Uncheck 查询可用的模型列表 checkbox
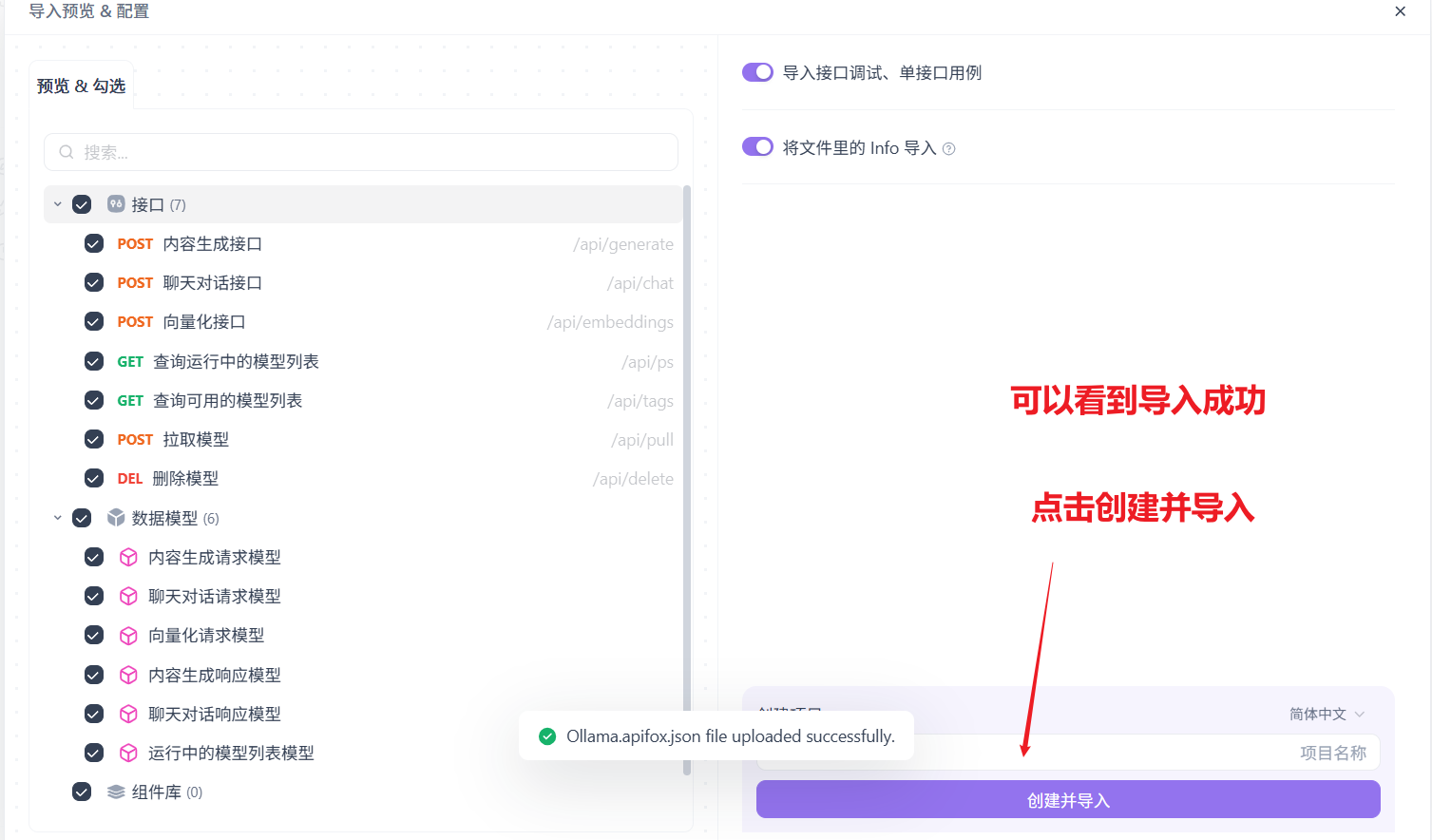1432x840 pixels. (94, 400)
